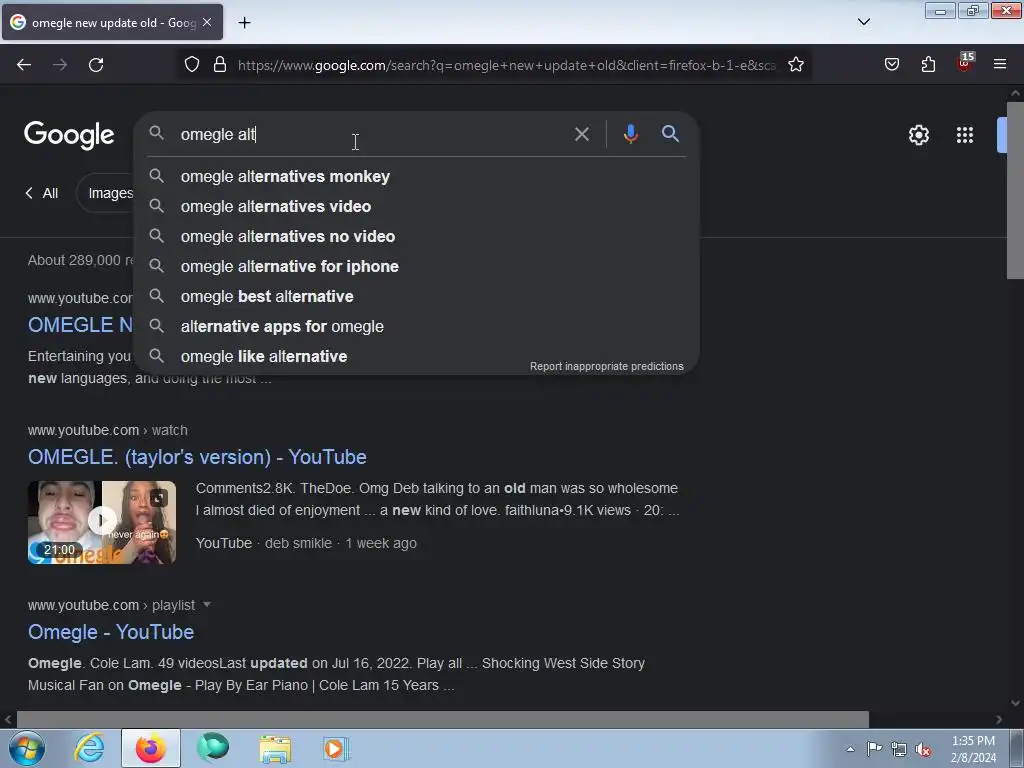
Task: Click the vertical page scrollbar thumb
Action: tap(1015, 191)
